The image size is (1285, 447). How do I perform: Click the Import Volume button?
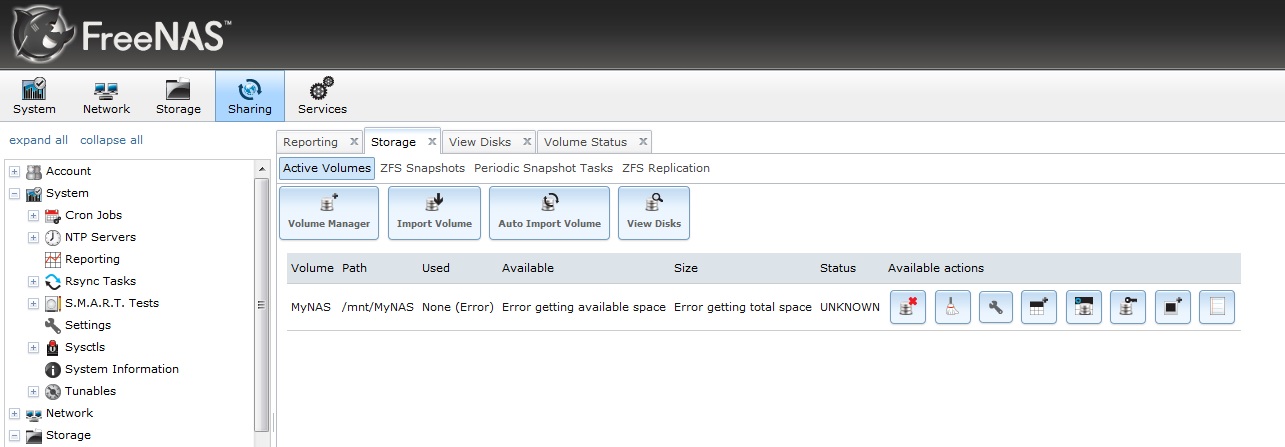click(x=434, y=213)
